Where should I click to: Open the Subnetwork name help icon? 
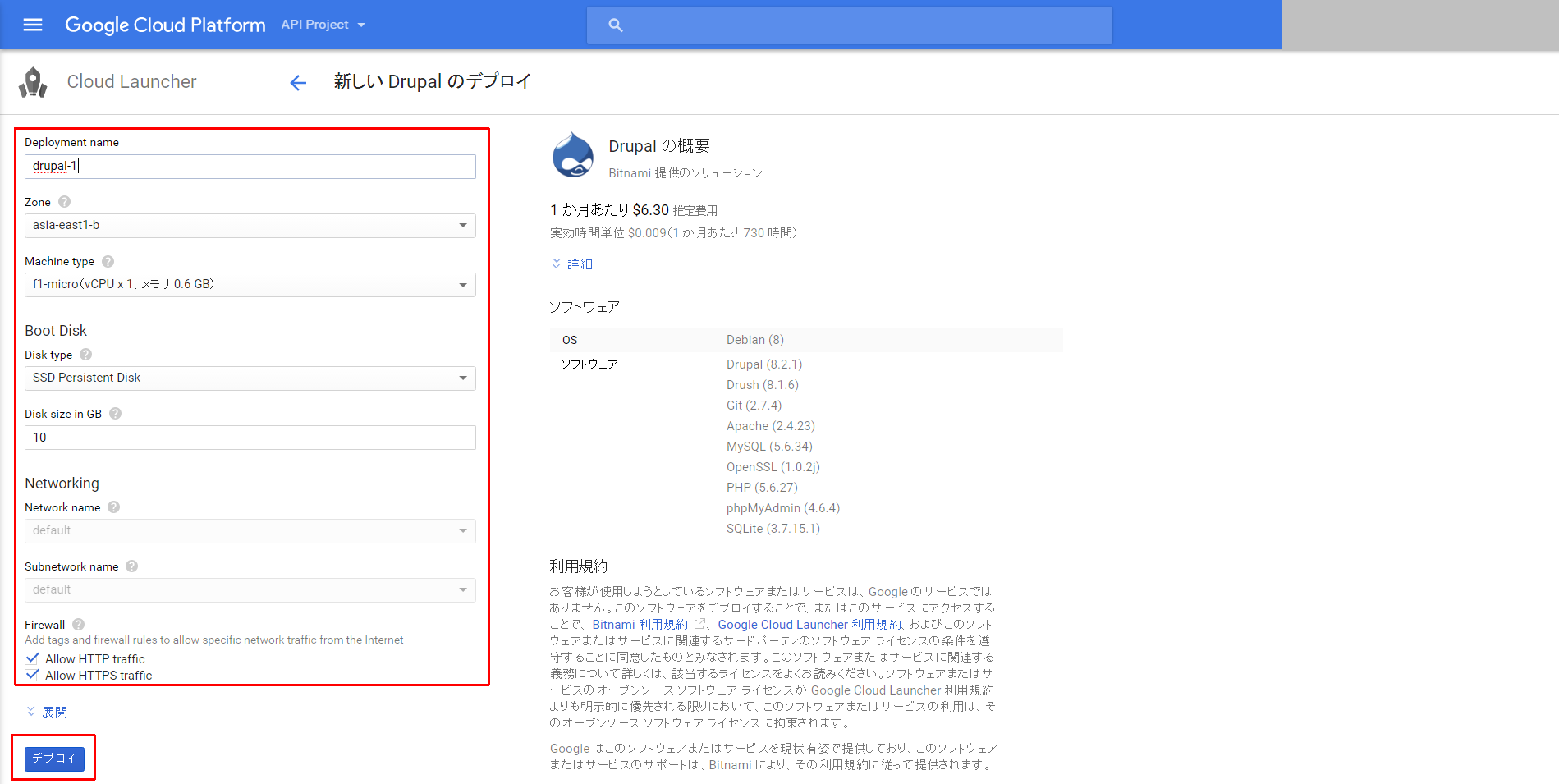click(131, 566)
